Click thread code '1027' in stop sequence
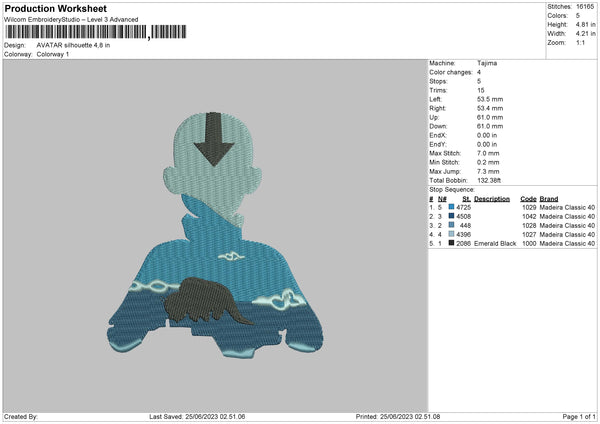 [529, 235]
